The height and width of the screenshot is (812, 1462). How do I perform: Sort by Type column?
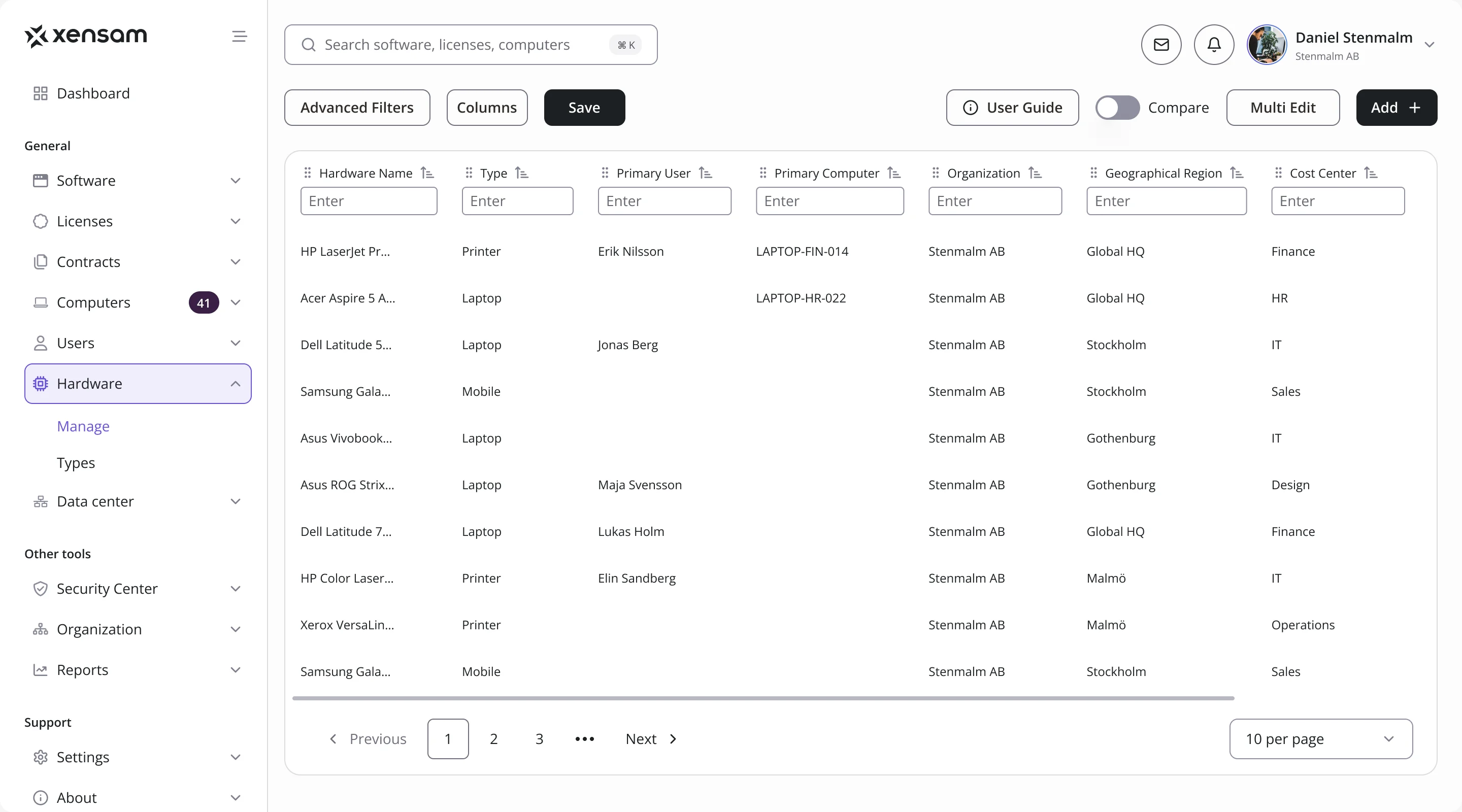pos(521,173)
